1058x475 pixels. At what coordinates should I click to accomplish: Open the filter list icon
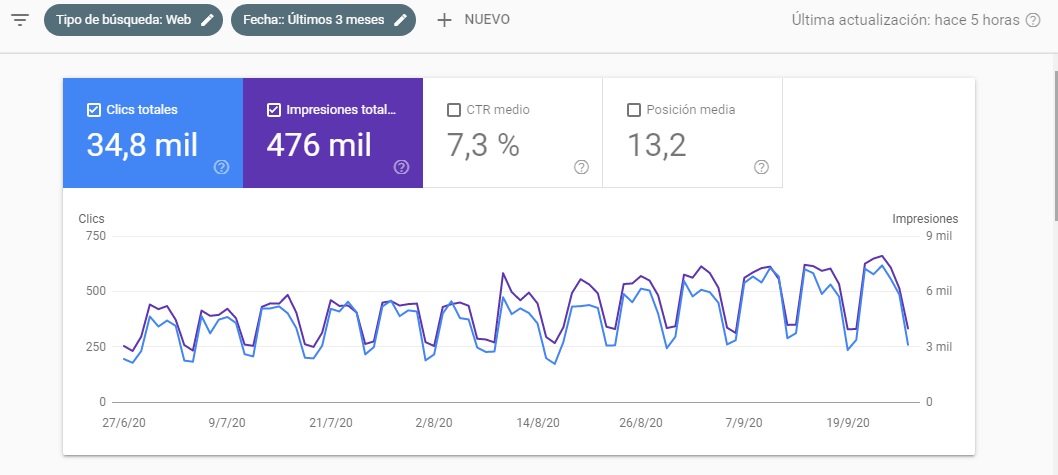click(x=20, y=20)
